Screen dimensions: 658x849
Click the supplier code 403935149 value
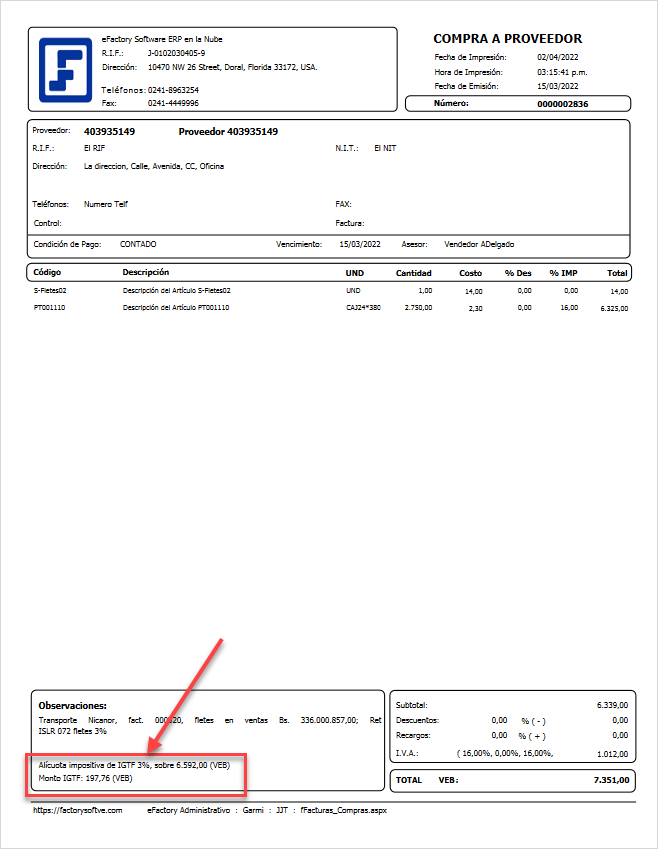coord(109,132)
